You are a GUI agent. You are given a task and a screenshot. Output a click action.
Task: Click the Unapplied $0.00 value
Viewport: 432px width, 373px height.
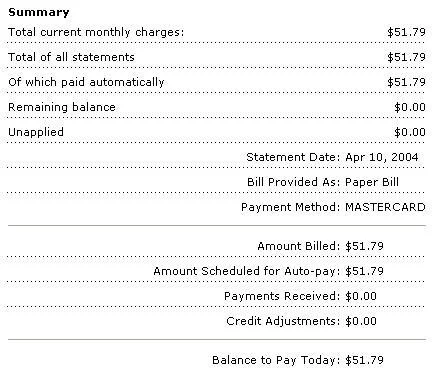[x=410, y=132]
